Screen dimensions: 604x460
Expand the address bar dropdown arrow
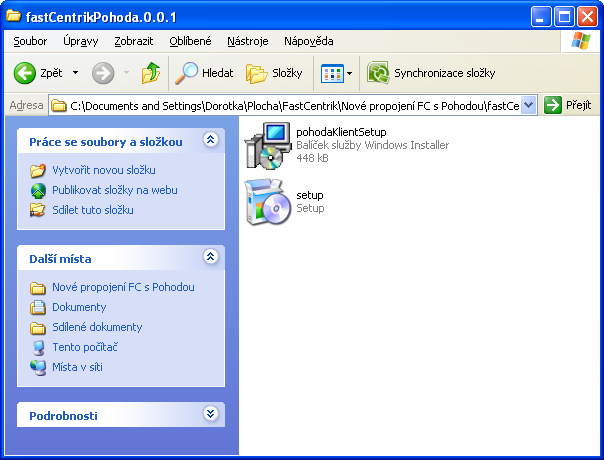coord(528,105)
